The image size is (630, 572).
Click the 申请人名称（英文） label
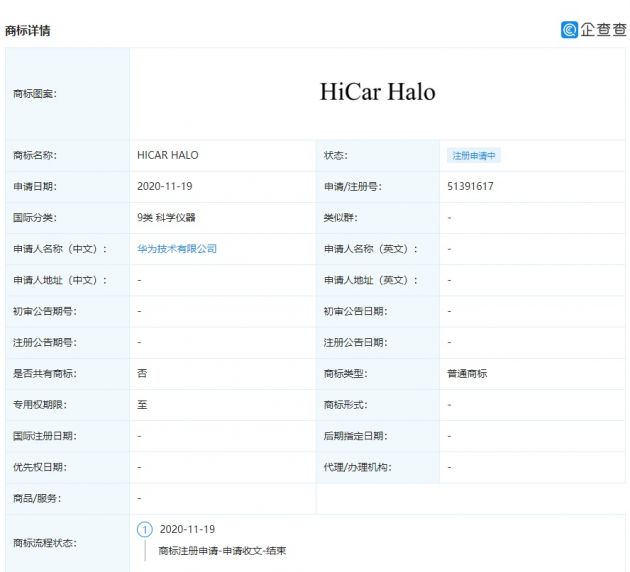(371, 249)
